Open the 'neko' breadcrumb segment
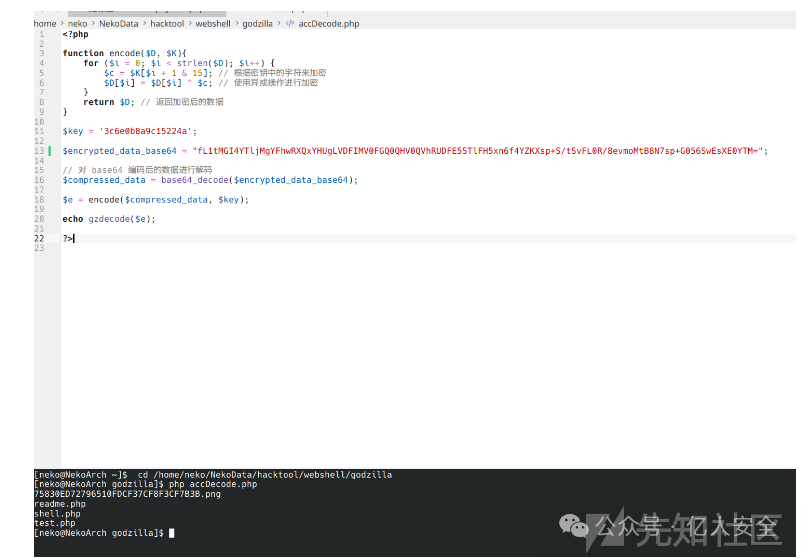This screenshot has height=558, width=802. tap(77, 24)
